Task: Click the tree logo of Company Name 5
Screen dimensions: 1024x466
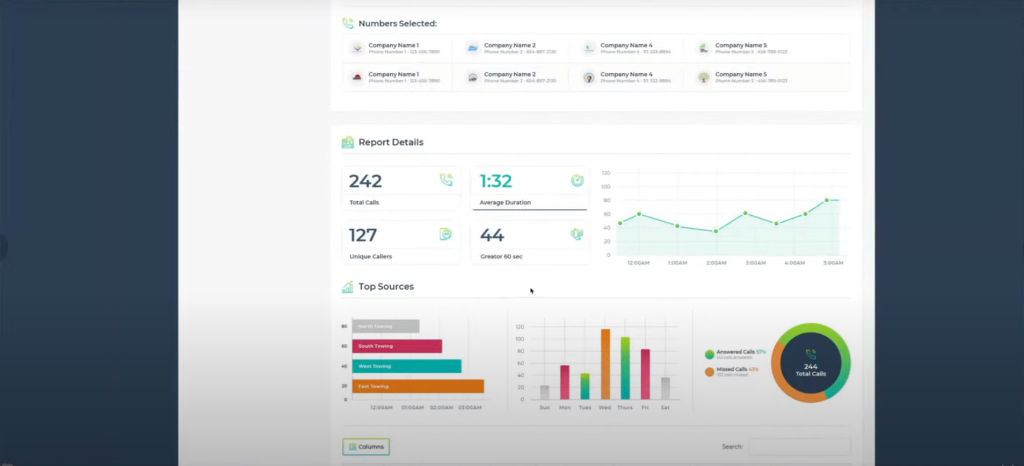Action: (x=703, y=78)
